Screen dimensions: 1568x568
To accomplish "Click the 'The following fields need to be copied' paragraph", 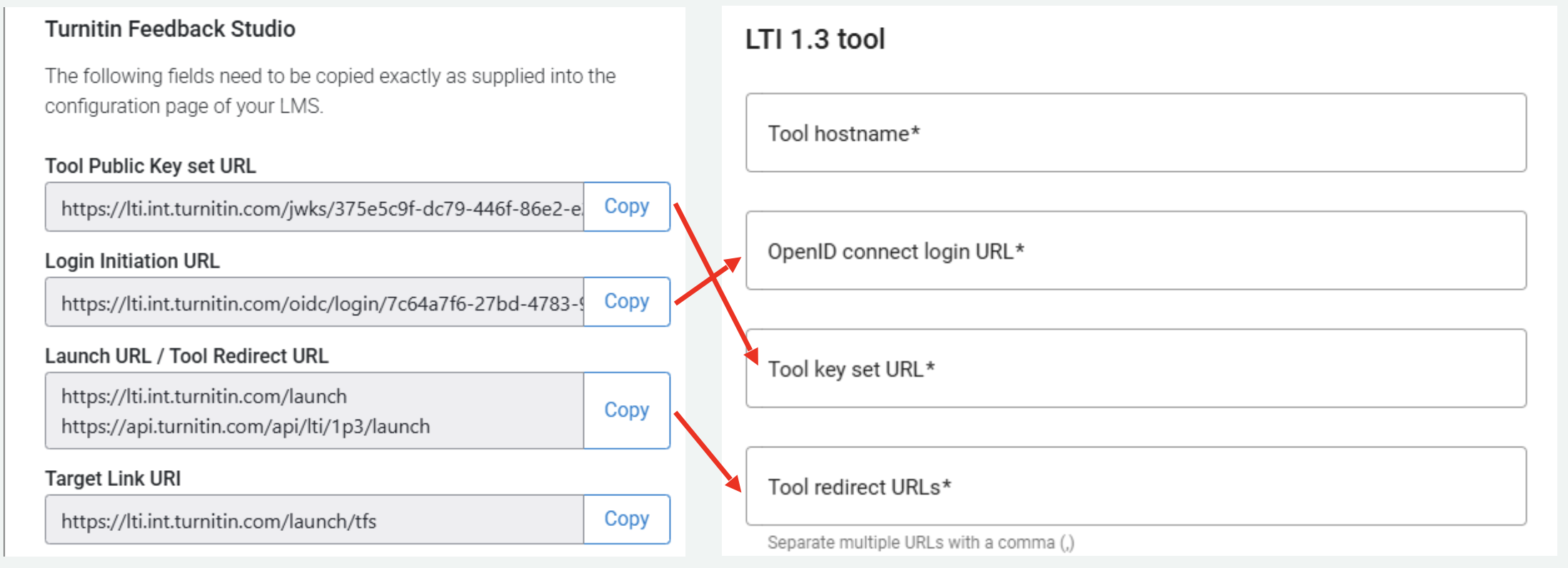I will [x=330, y=91].
